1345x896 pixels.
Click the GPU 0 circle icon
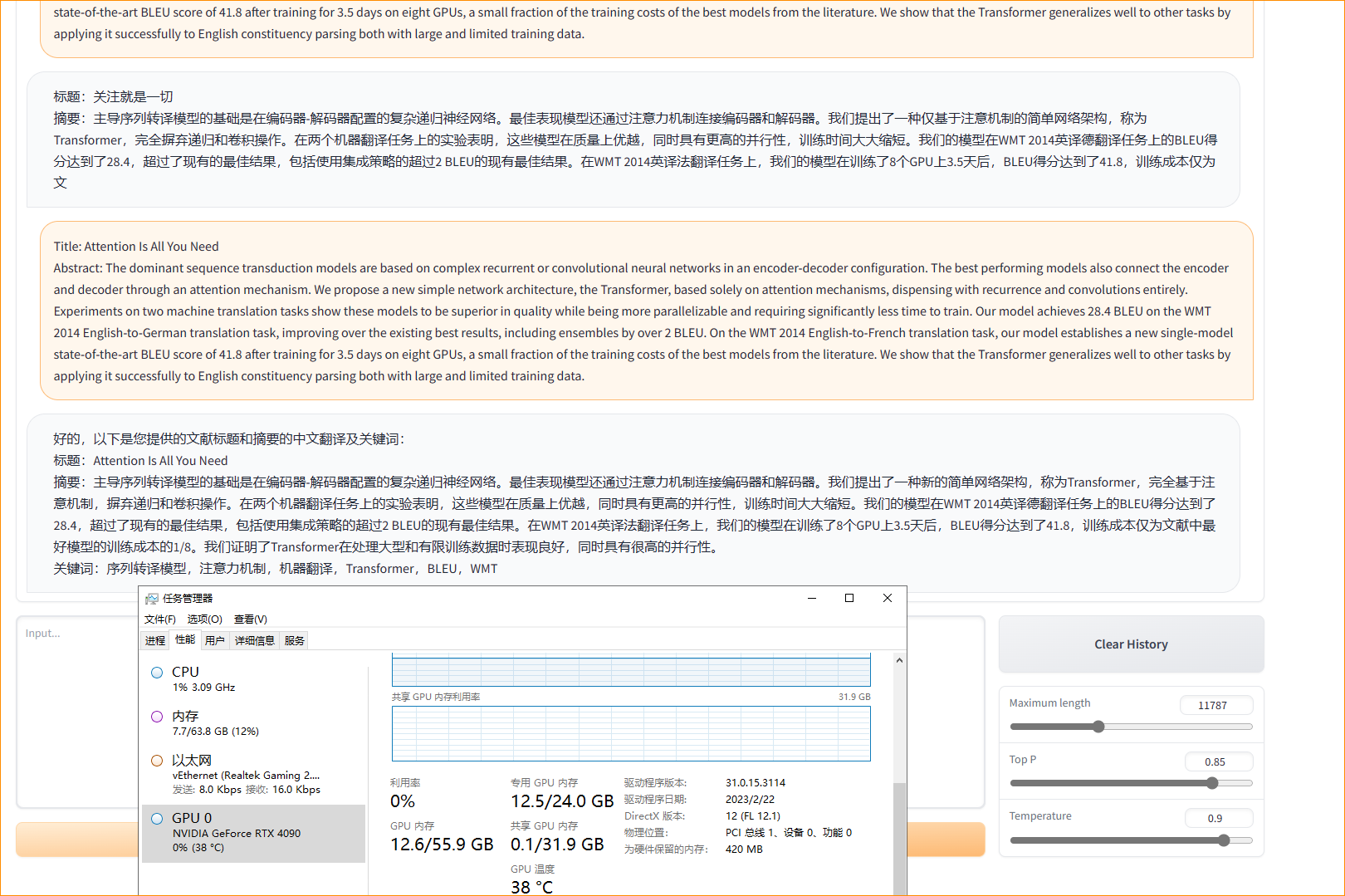(x=157, y=819)
